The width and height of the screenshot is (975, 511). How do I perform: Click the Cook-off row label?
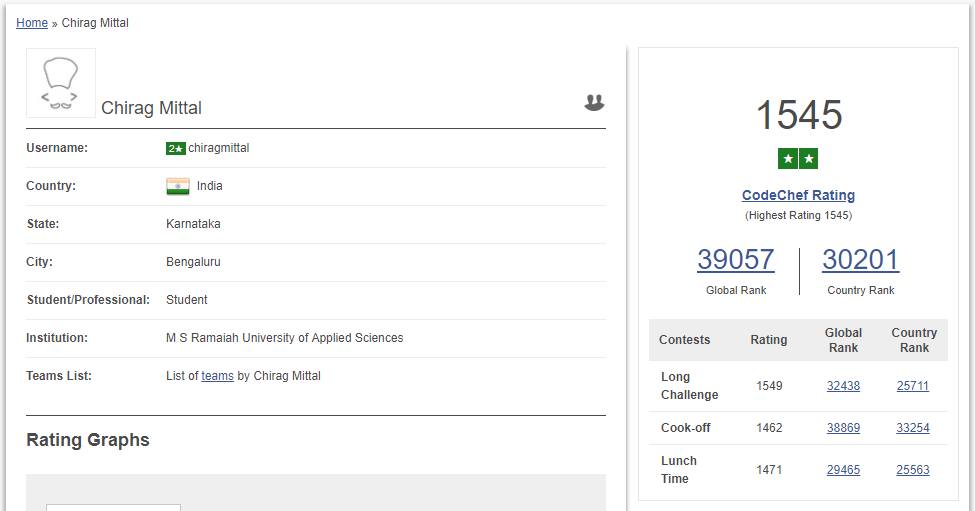coord(685,428)
